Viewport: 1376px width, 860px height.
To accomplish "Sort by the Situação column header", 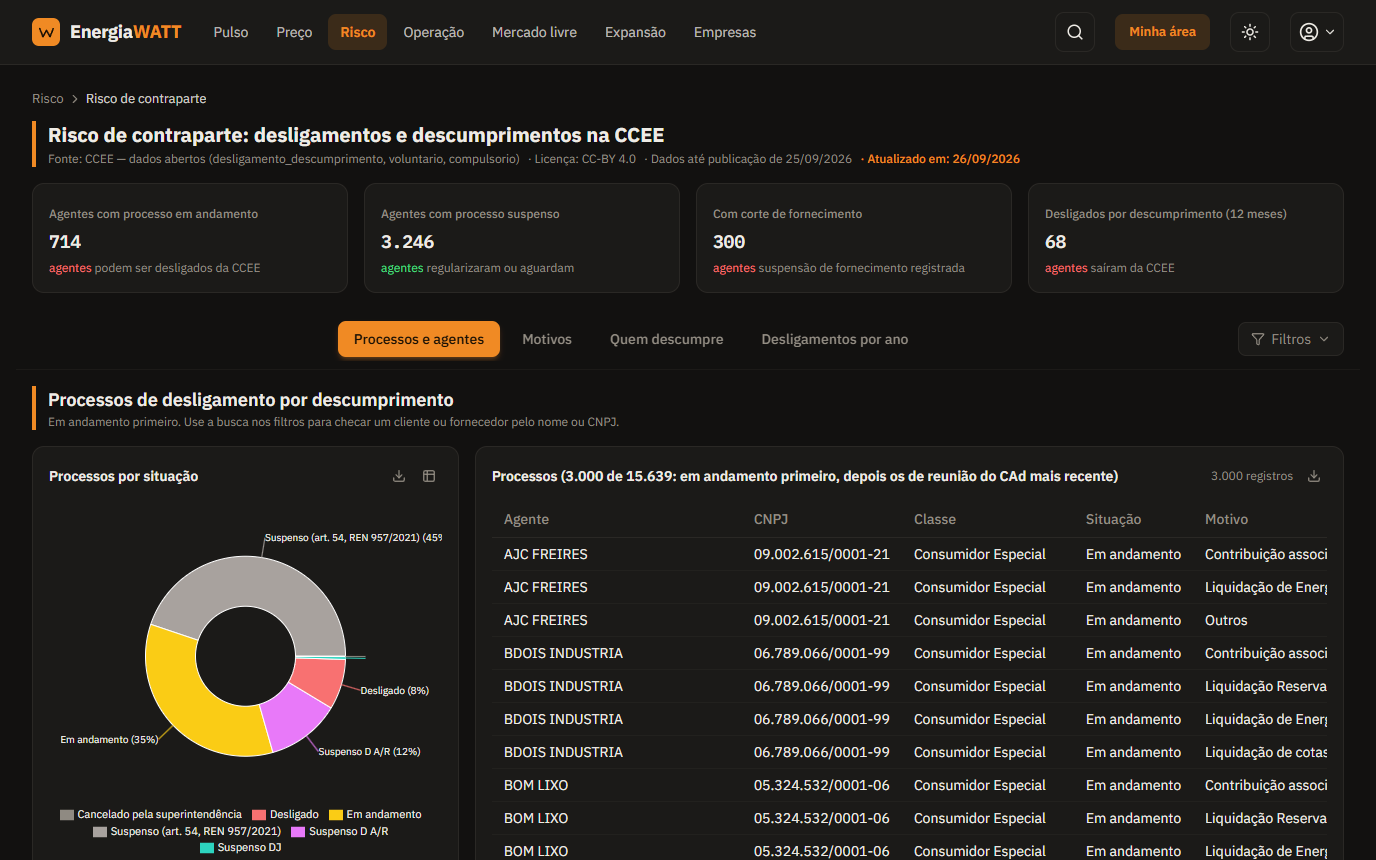I will (x=1113, y=519).
